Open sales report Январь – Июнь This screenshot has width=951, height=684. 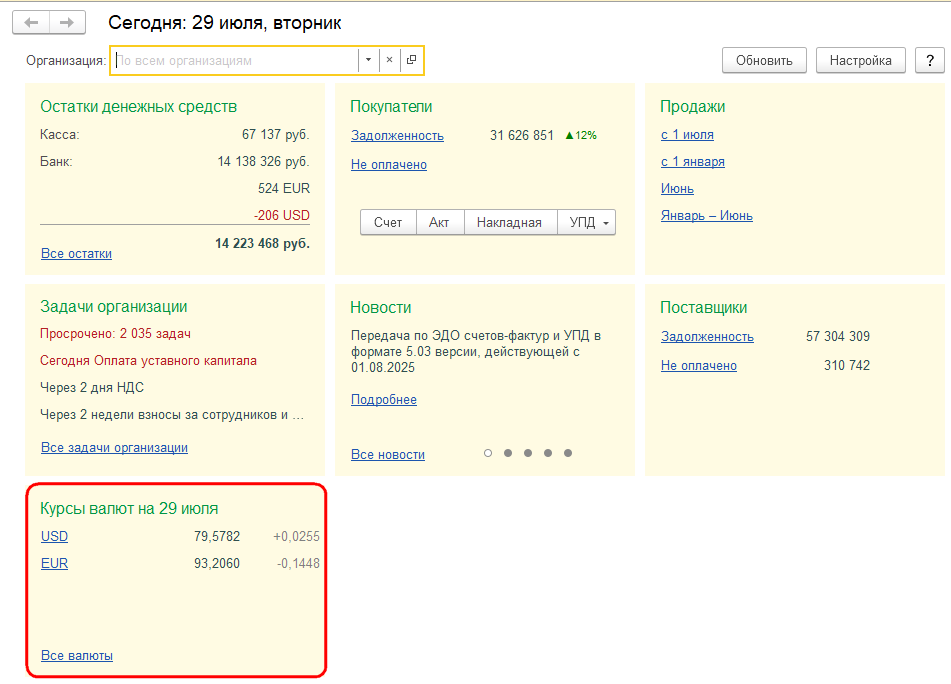pos(707,216)
